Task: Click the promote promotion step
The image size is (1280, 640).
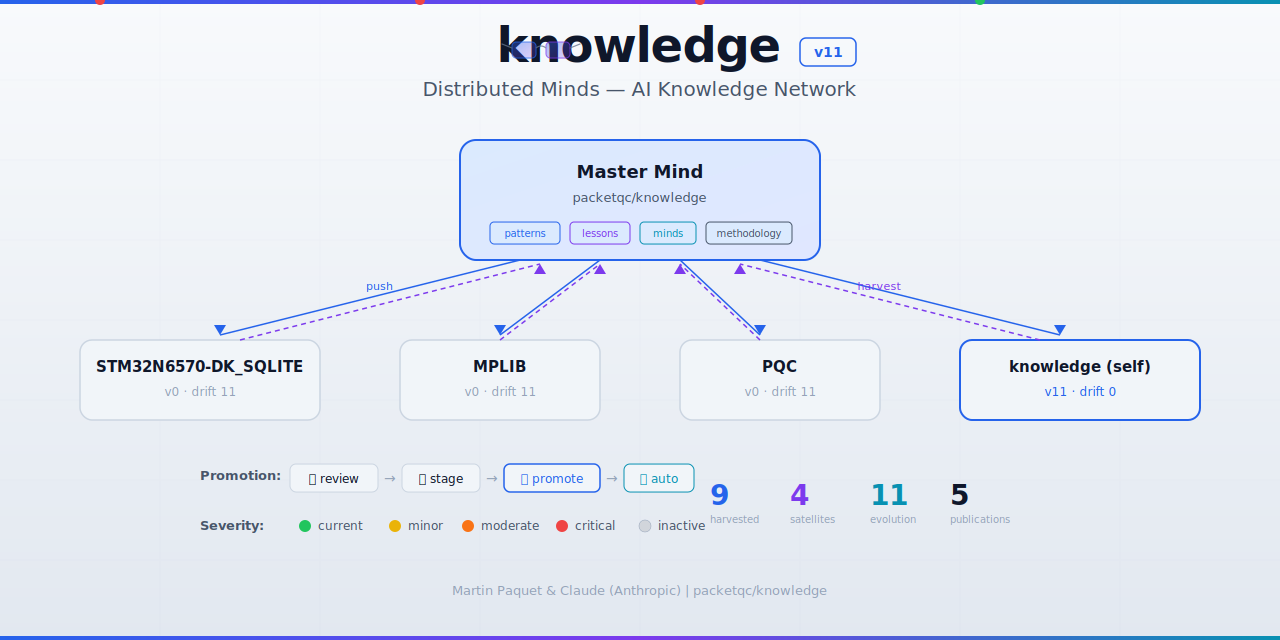Action: [x=552, y=478]
